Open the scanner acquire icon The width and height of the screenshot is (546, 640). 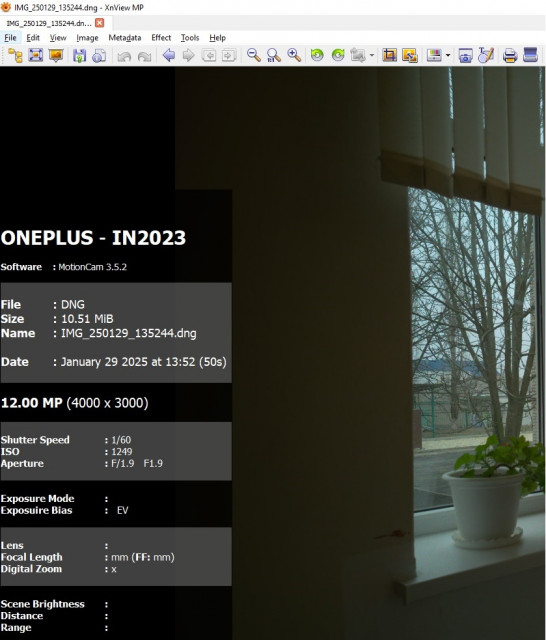(530, 55)
